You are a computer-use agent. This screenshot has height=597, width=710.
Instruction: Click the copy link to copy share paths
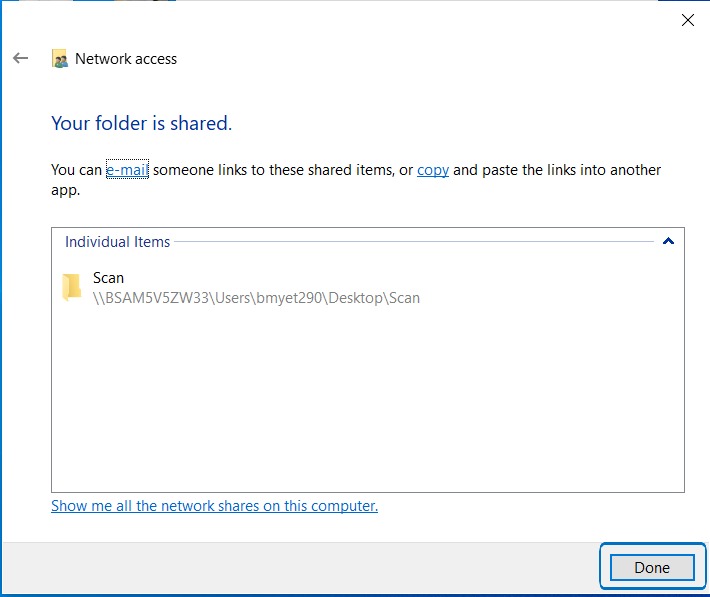point(432,170)
